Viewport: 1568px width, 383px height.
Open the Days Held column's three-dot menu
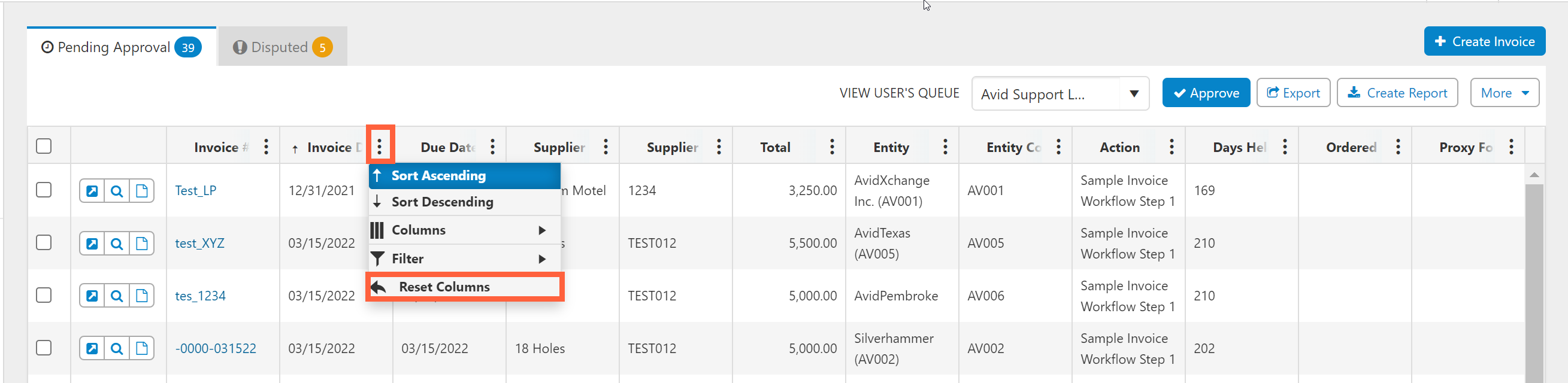(x=1285, y=147)
